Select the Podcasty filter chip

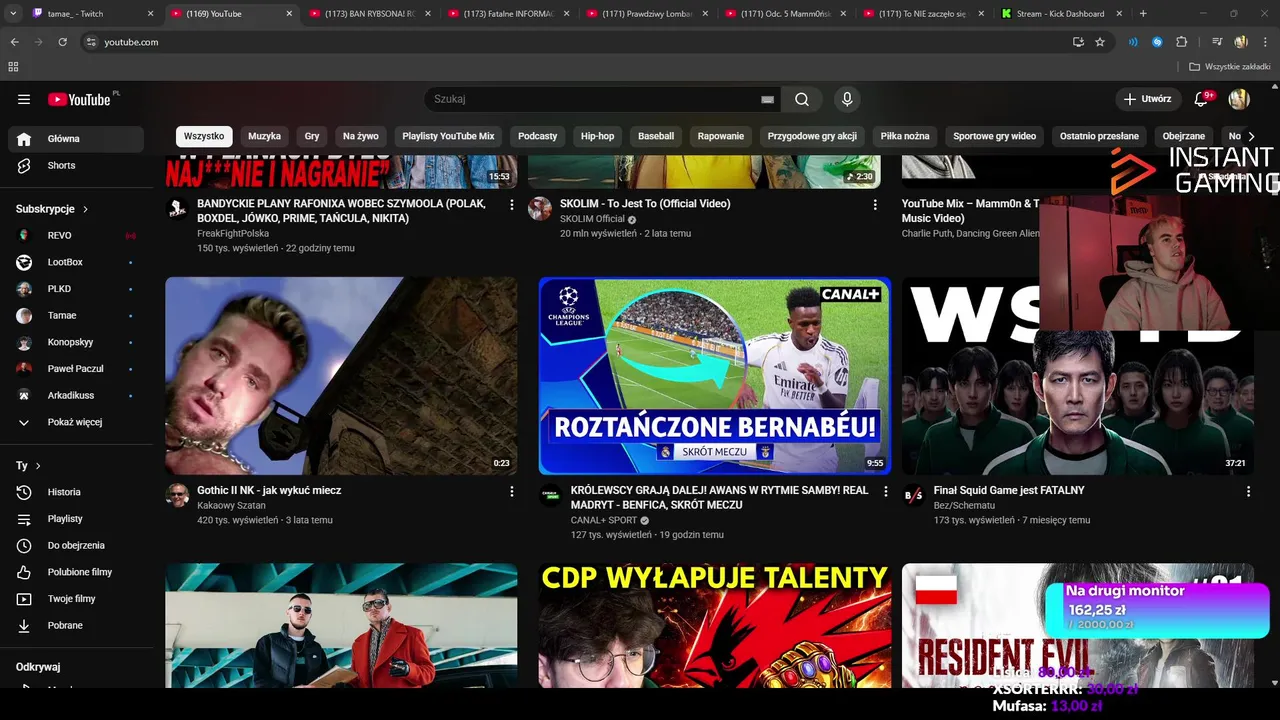coord(538,136)
